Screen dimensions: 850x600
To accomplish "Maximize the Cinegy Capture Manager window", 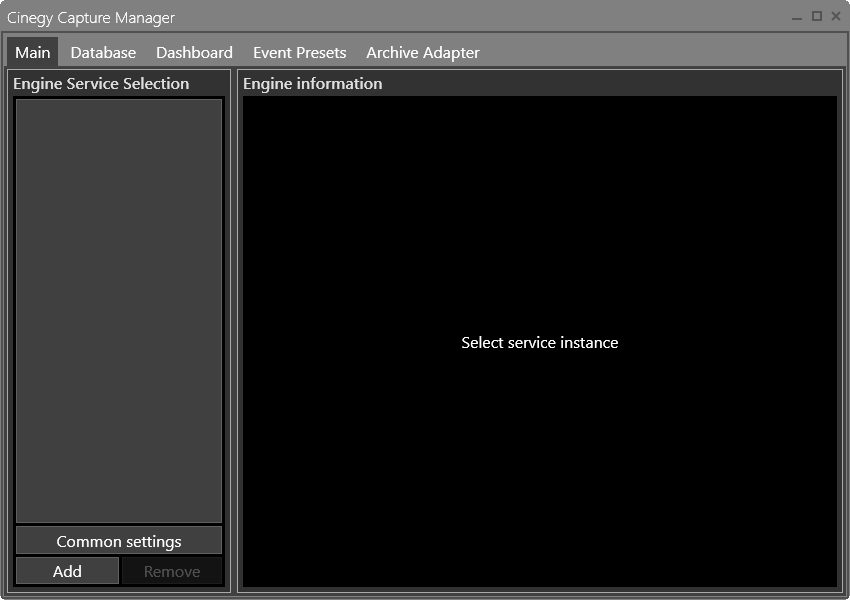I will [816, 17].
